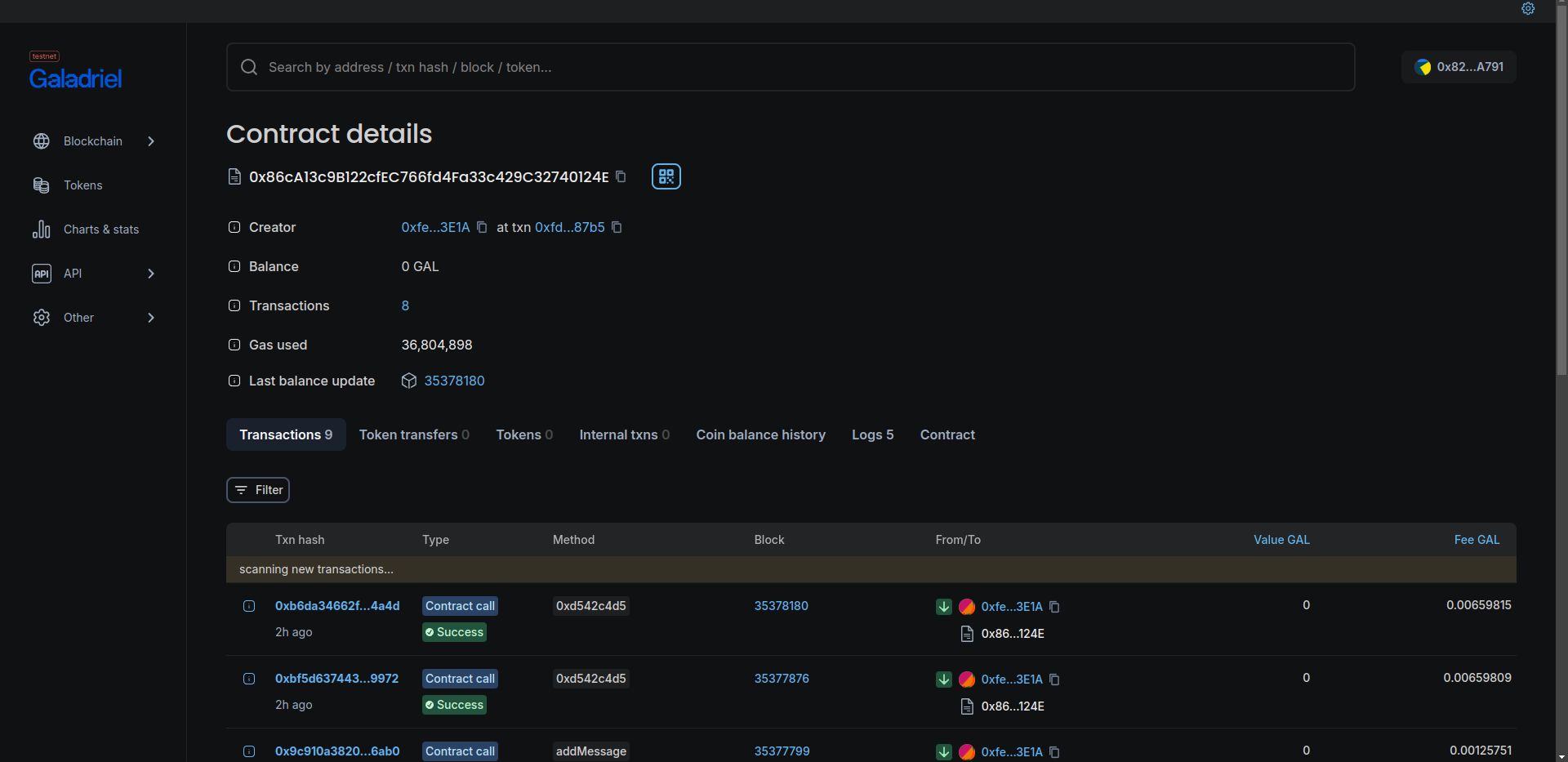Click info icon next to Last balance update

coord(234,381)
